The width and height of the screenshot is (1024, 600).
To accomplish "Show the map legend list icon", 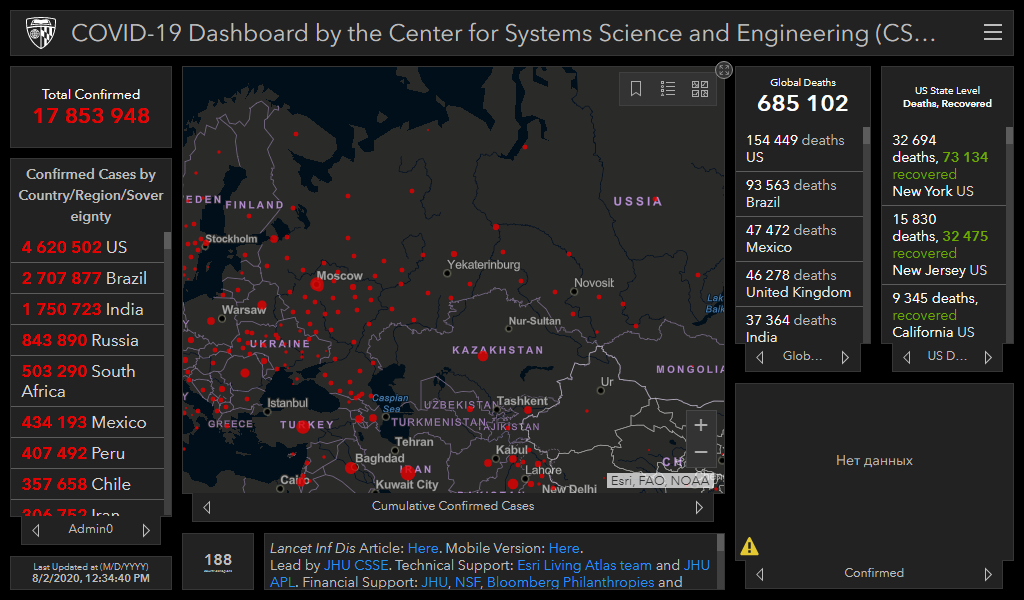I will [x=668, y=89].
